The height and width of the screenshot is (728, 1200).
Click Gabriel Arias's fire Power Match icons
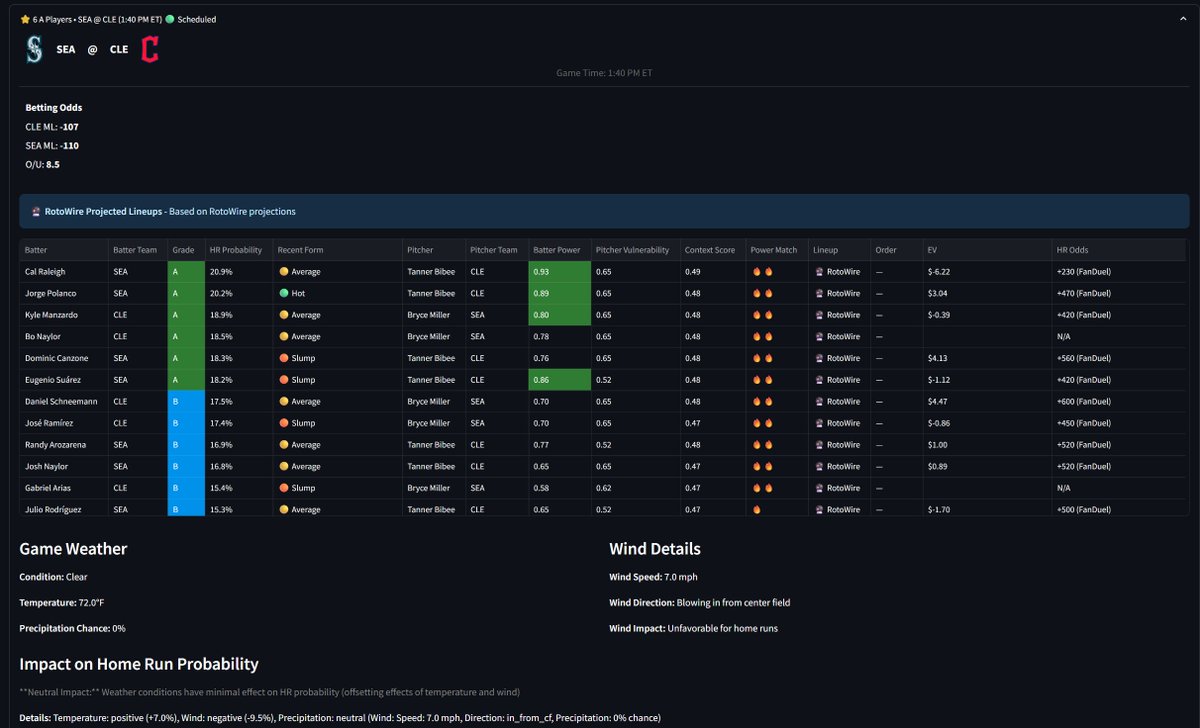pos(762,488)
